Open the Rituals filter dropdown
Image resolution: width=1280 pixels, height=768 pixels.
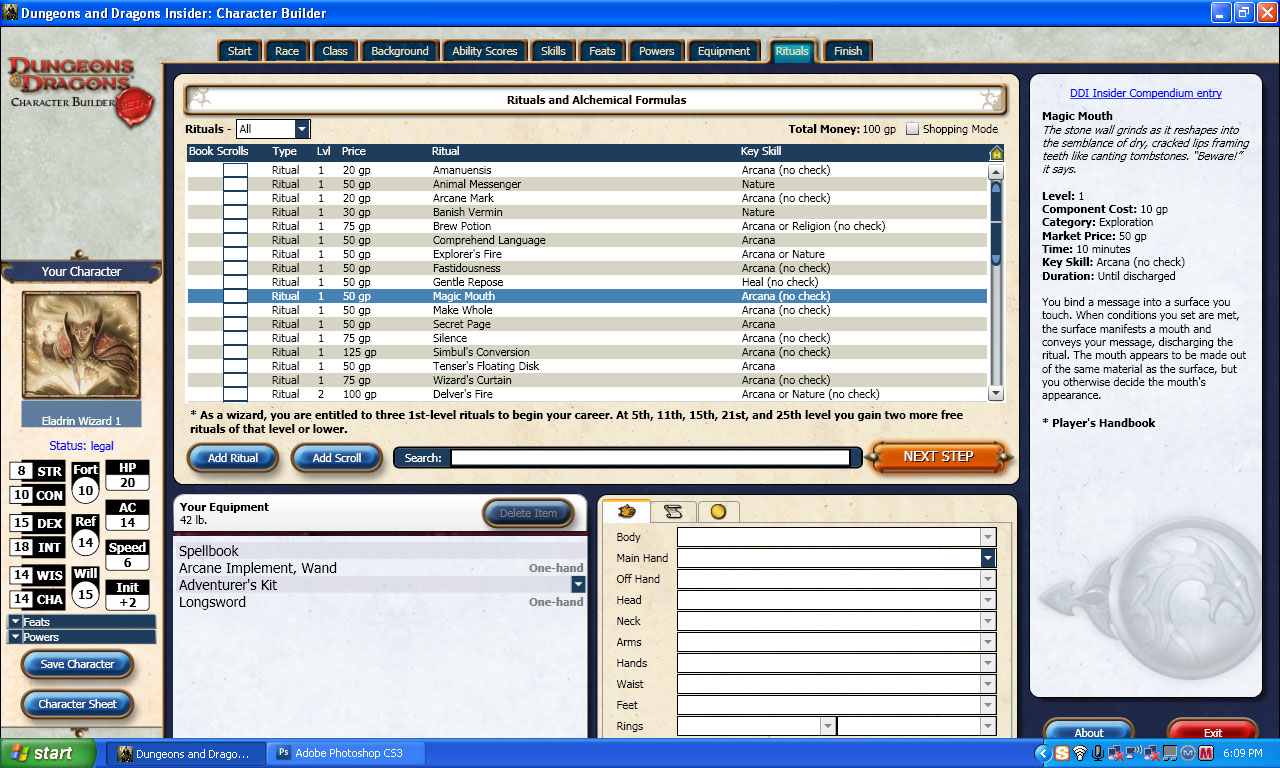(302, 129)
